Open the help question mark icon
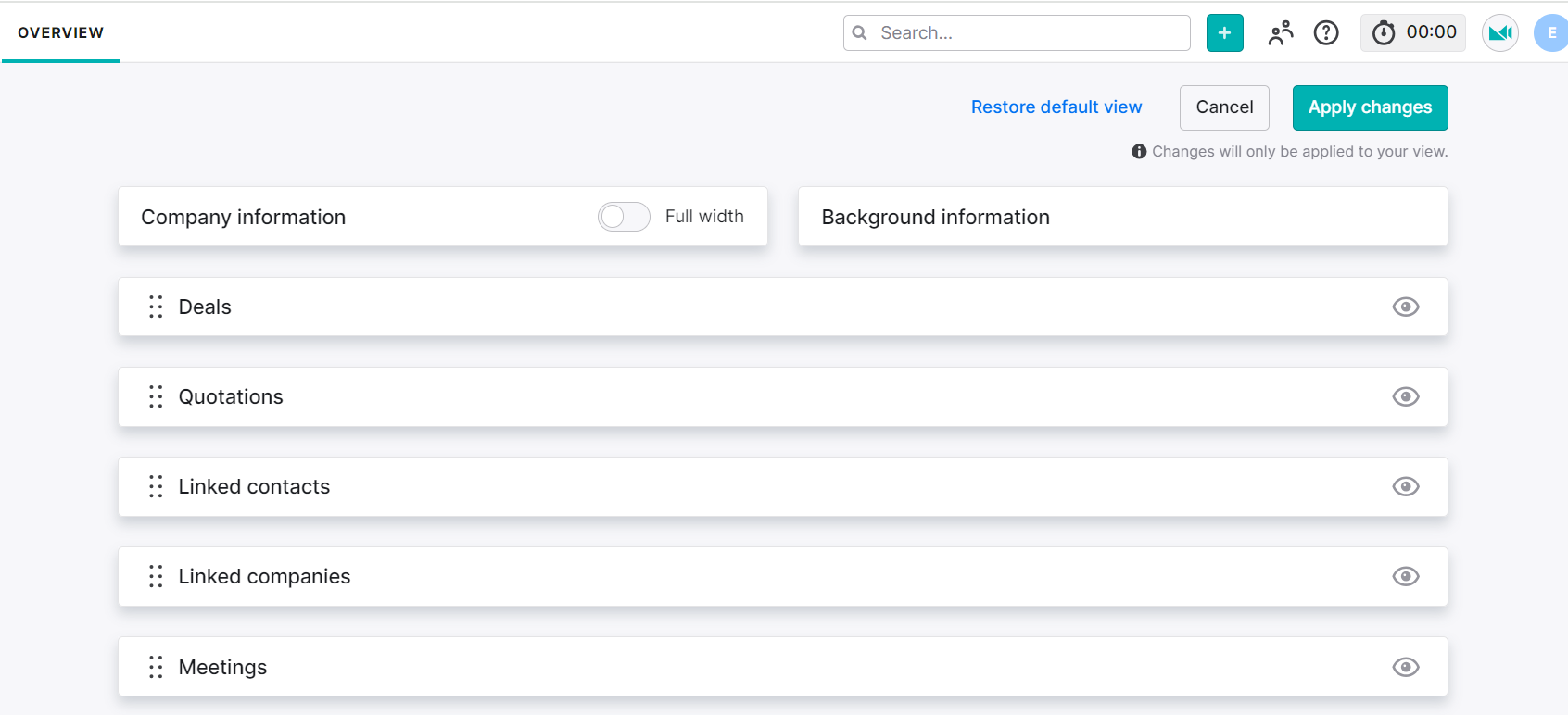Viewport: 1568px width, 715px height. pos(1326,33)
